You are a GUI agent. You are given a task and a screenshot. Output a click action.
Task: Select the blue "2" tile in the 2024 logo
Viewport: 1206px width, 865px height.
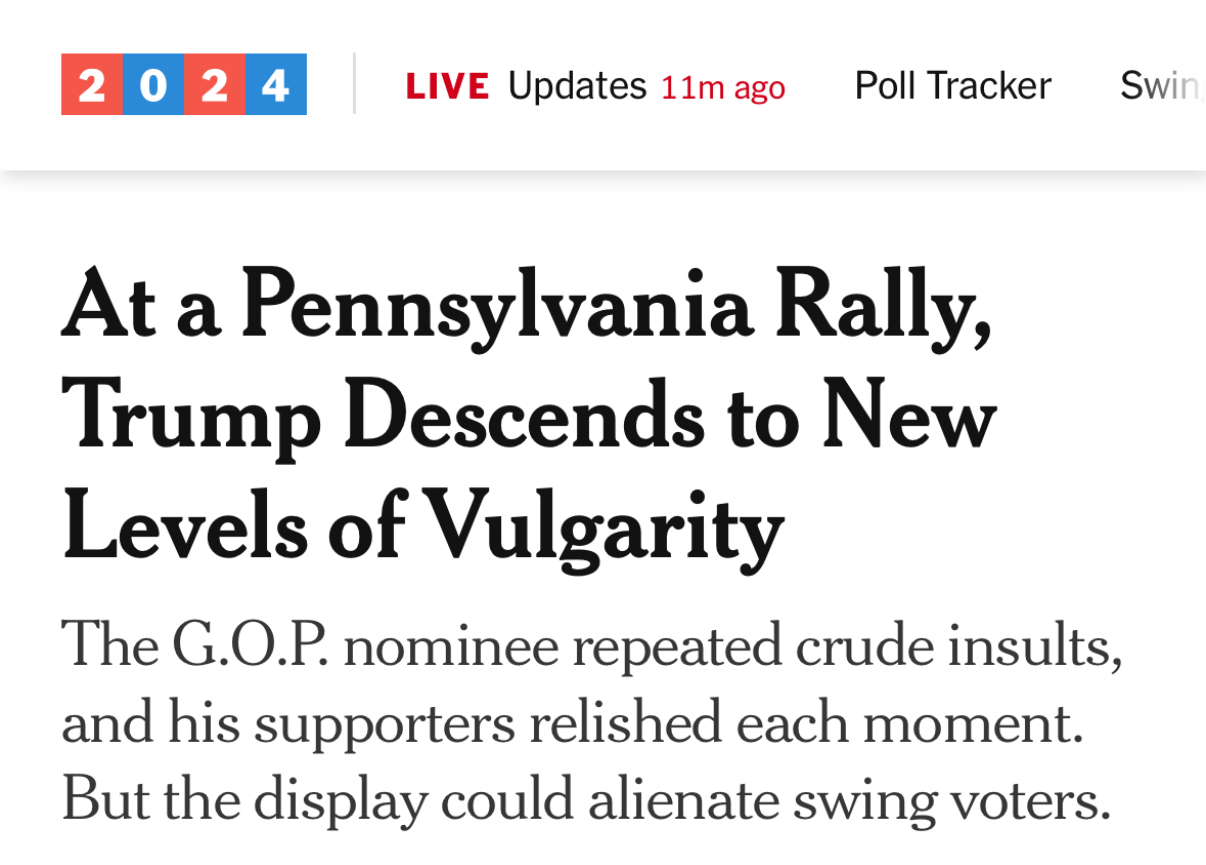point(92,85)
